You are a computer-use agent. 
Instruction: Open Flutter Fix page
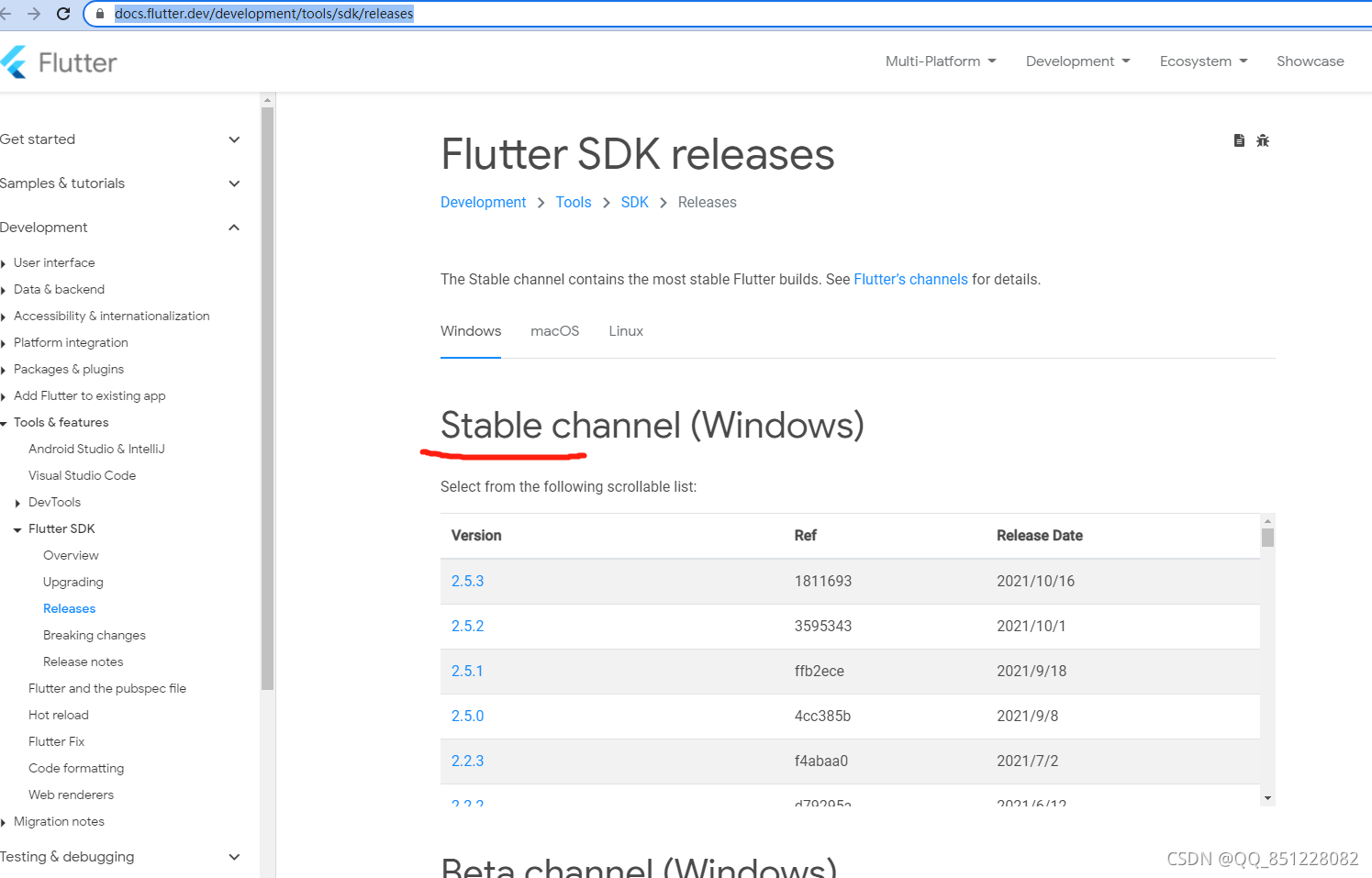pos(56,741)
